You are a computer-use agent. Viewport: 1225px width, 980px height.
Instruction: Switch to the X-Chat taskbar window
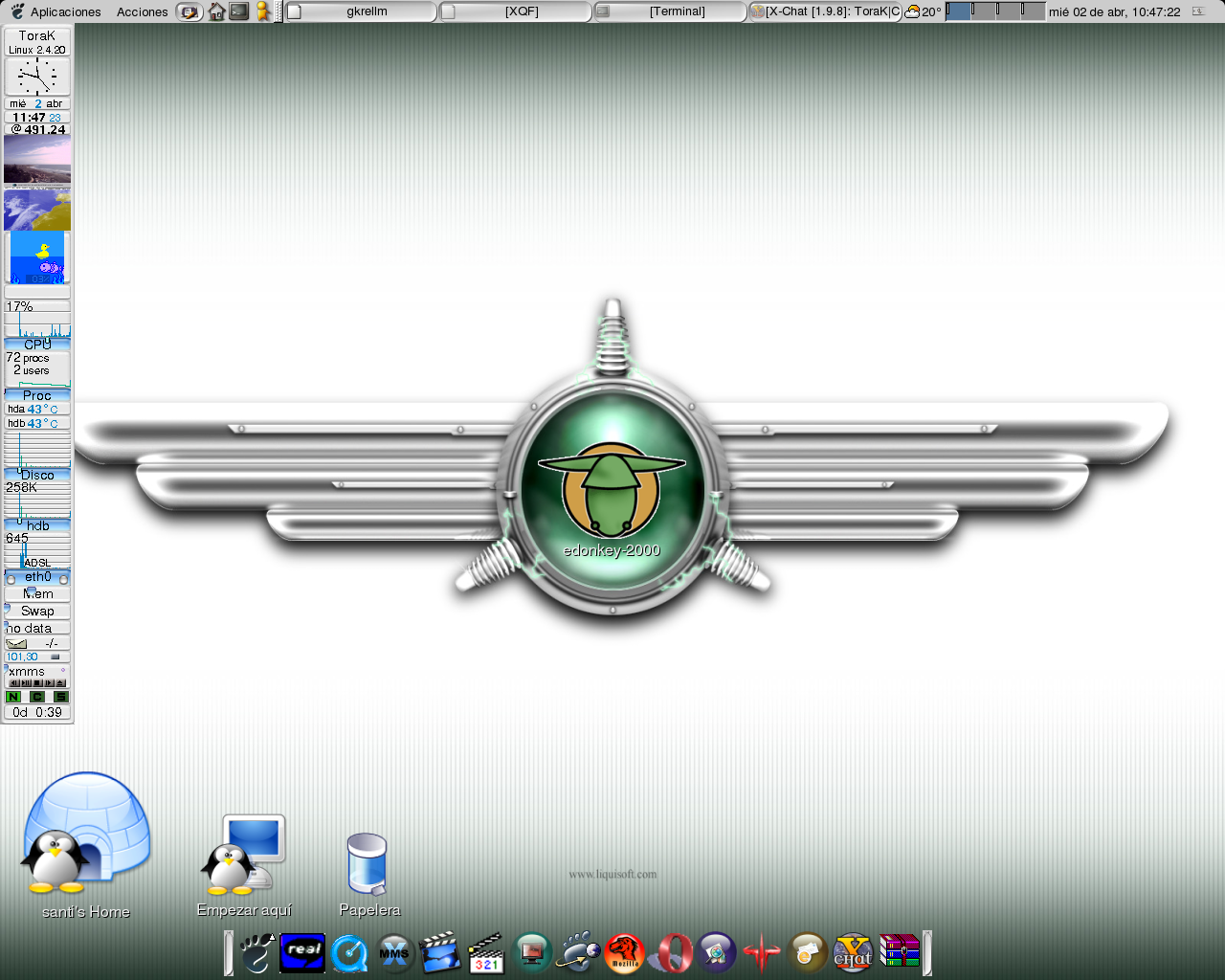pyautogui.click(x=825, y=11)
